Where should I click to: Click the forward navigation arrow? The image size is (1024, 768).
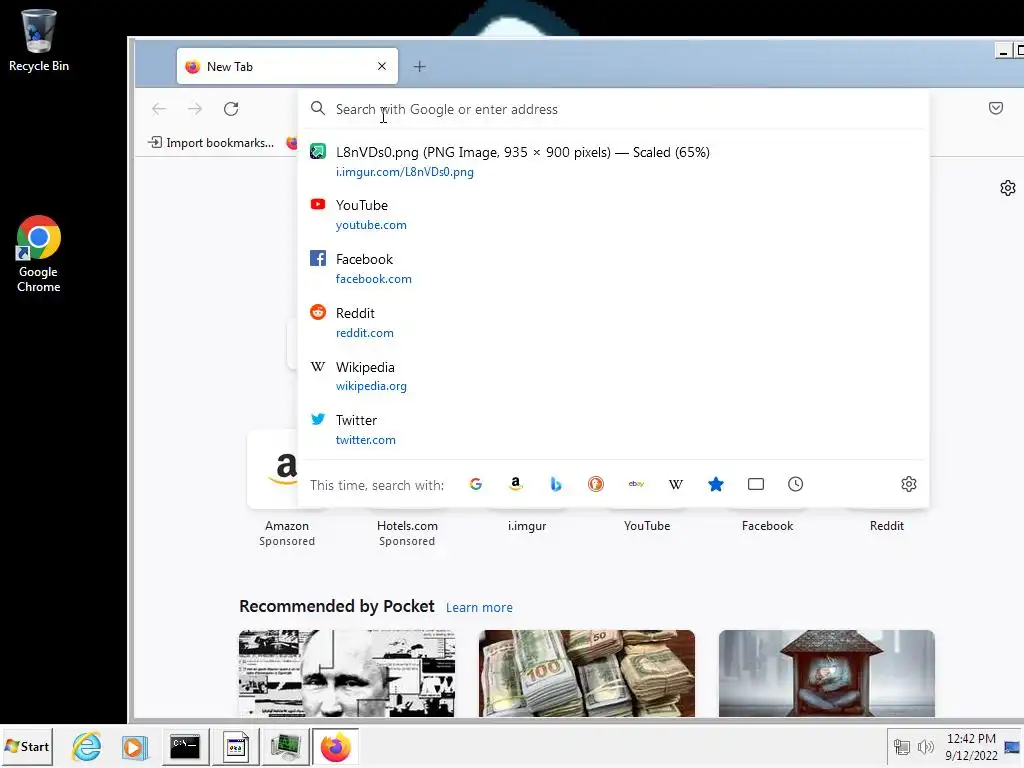point(195,109)
